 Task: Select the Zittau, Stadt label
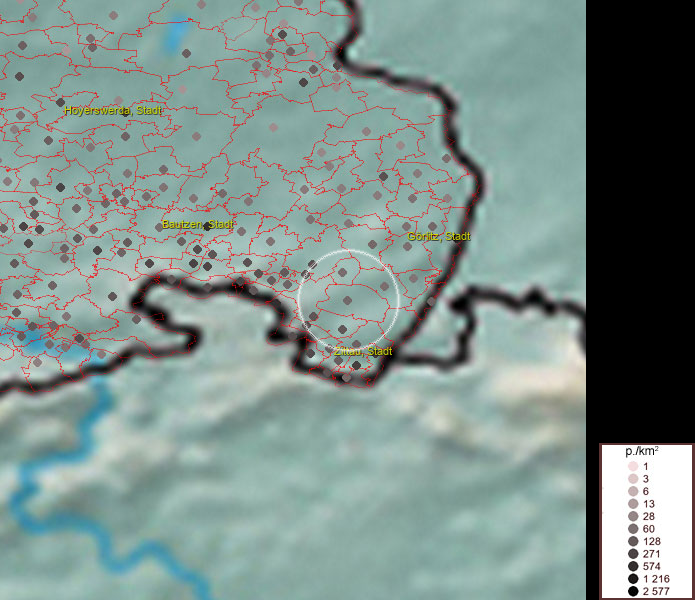[x=363, y=352]
